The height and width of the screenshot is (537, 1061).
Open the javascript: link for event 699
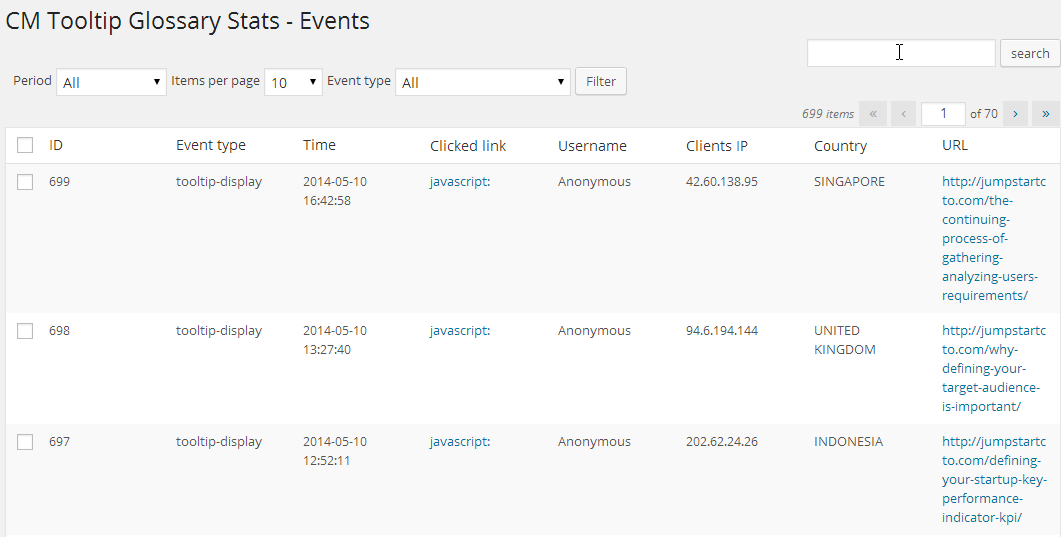coord(460,182)
